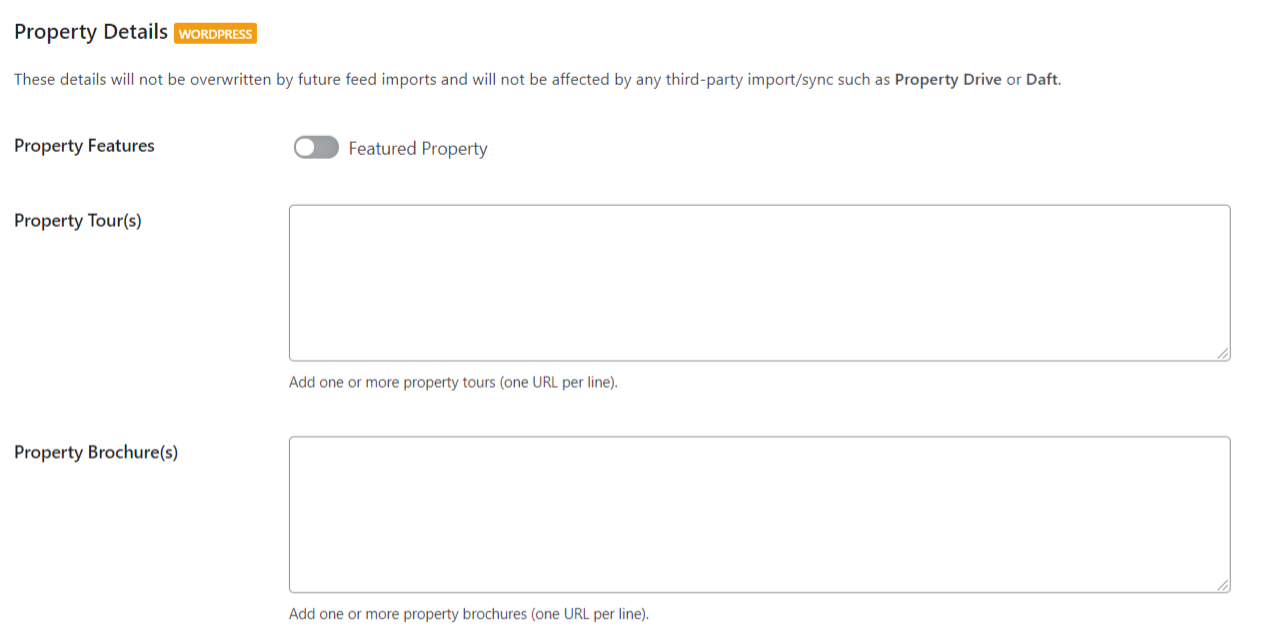Focus the Property Brochure(s) text area
The height and width of the screenshot is (638, 1261).
759,514
